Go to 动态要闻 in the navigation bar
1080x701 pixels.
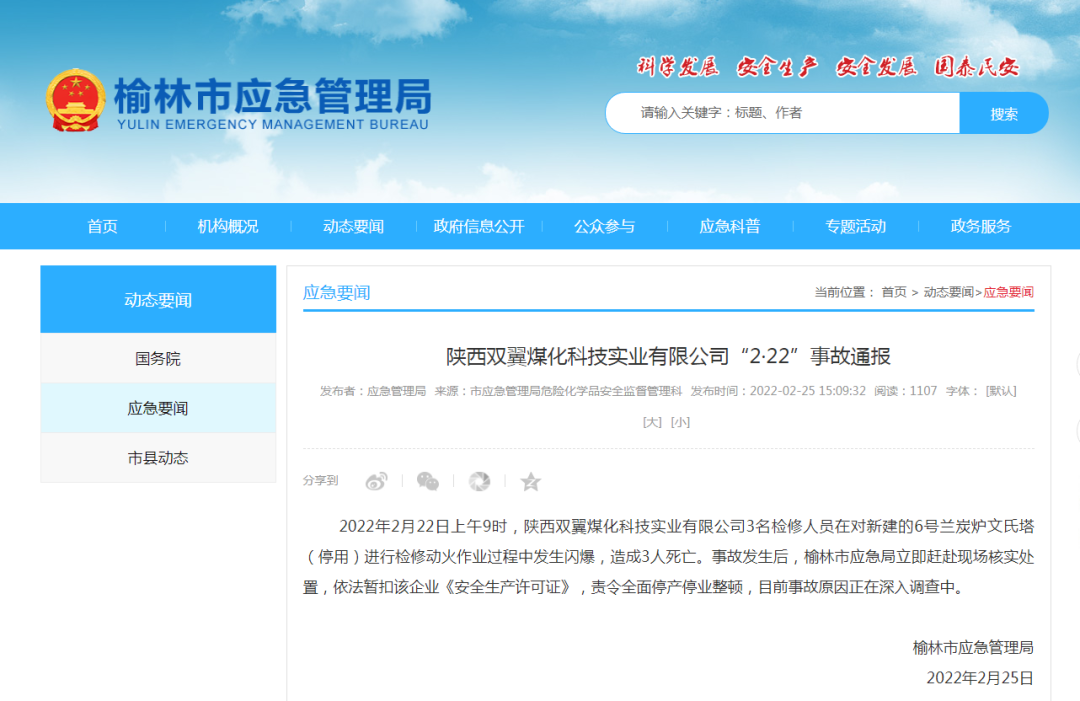point(353,226)
